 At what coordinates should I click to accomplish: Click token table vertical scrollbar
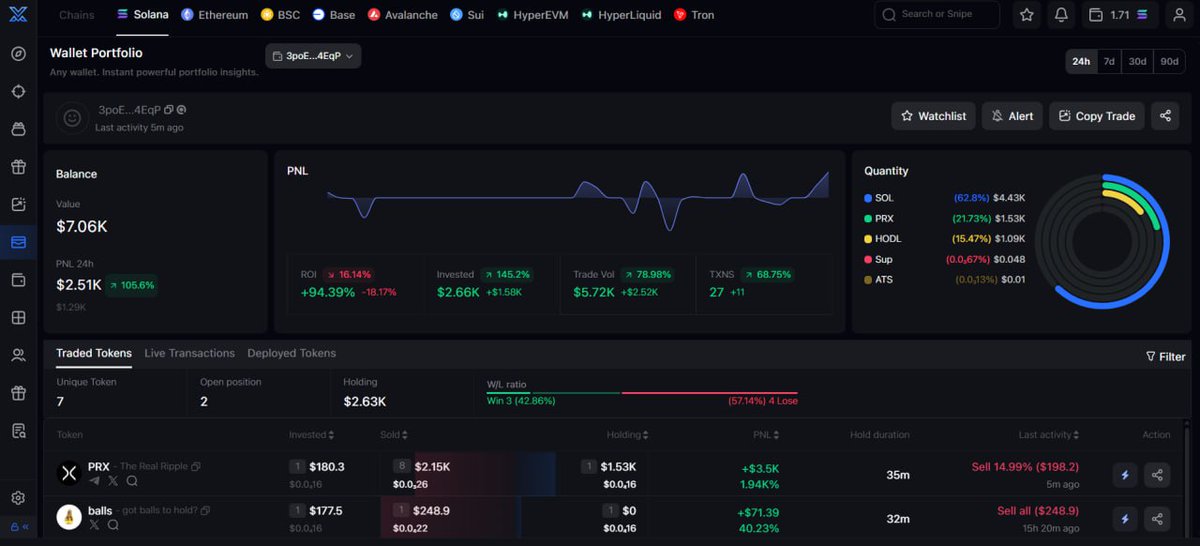(1187, 485)
